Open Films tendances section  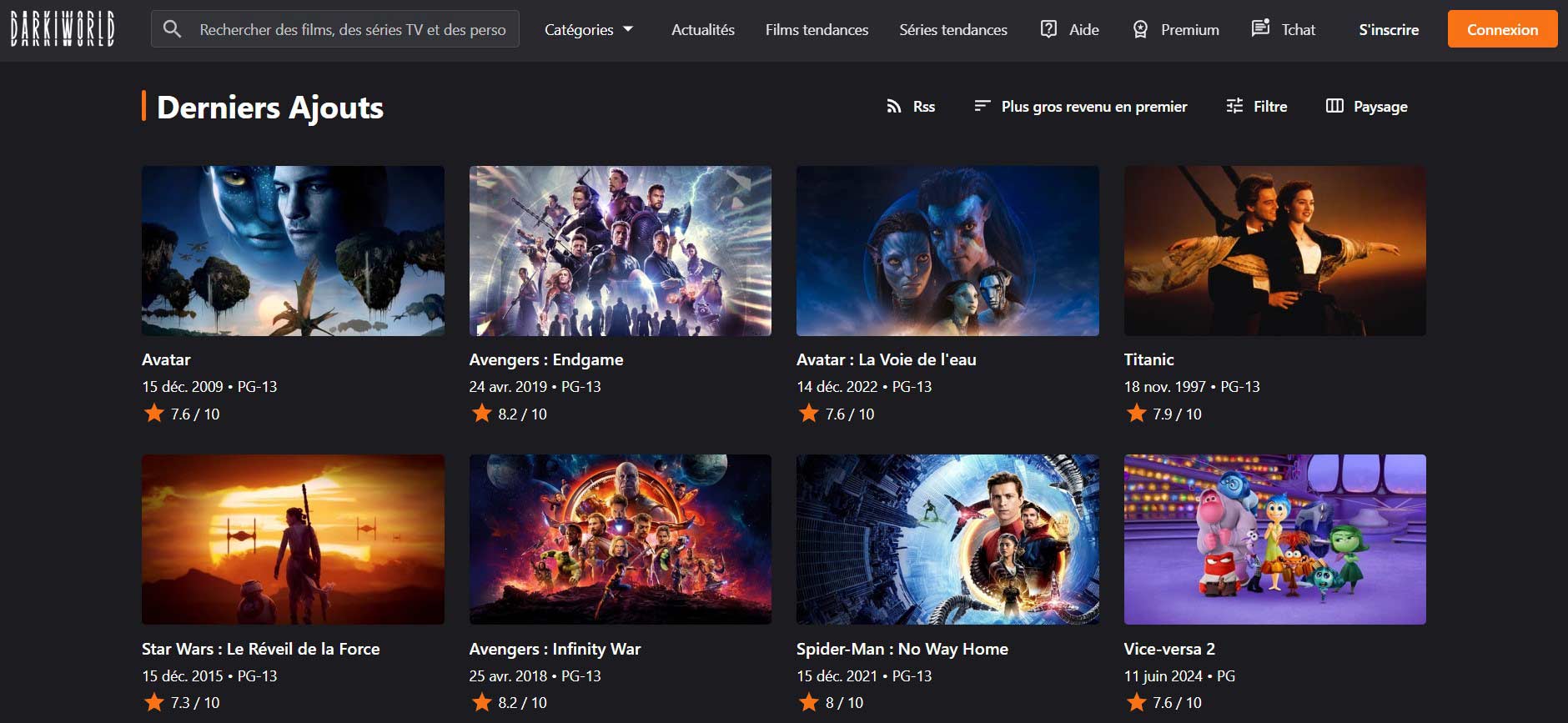817,29
